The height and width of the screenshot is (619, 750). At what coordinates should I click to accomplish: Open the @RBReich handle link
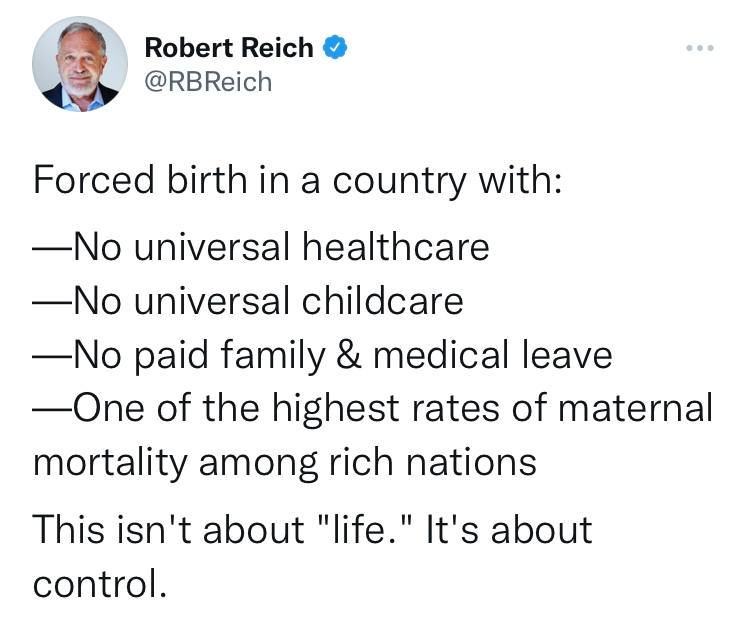point(208,81)
